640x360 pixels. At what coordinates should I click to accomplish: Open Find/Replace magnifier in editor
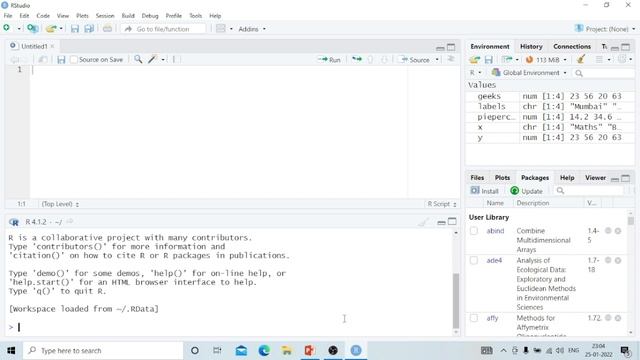[138, 60]
